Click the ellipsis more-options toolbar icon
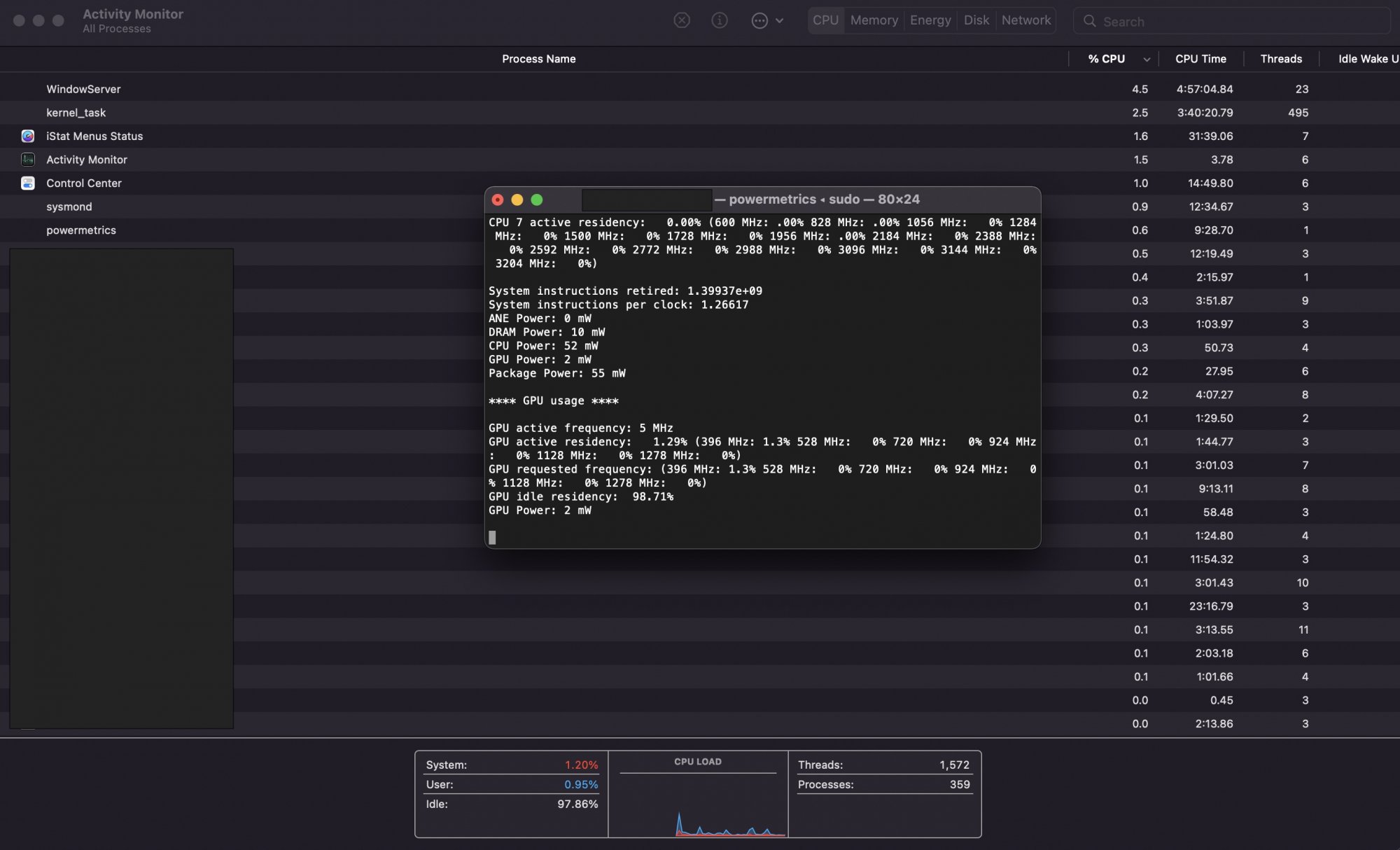This screenshot has width=1400, height=850. click(759, 21)
